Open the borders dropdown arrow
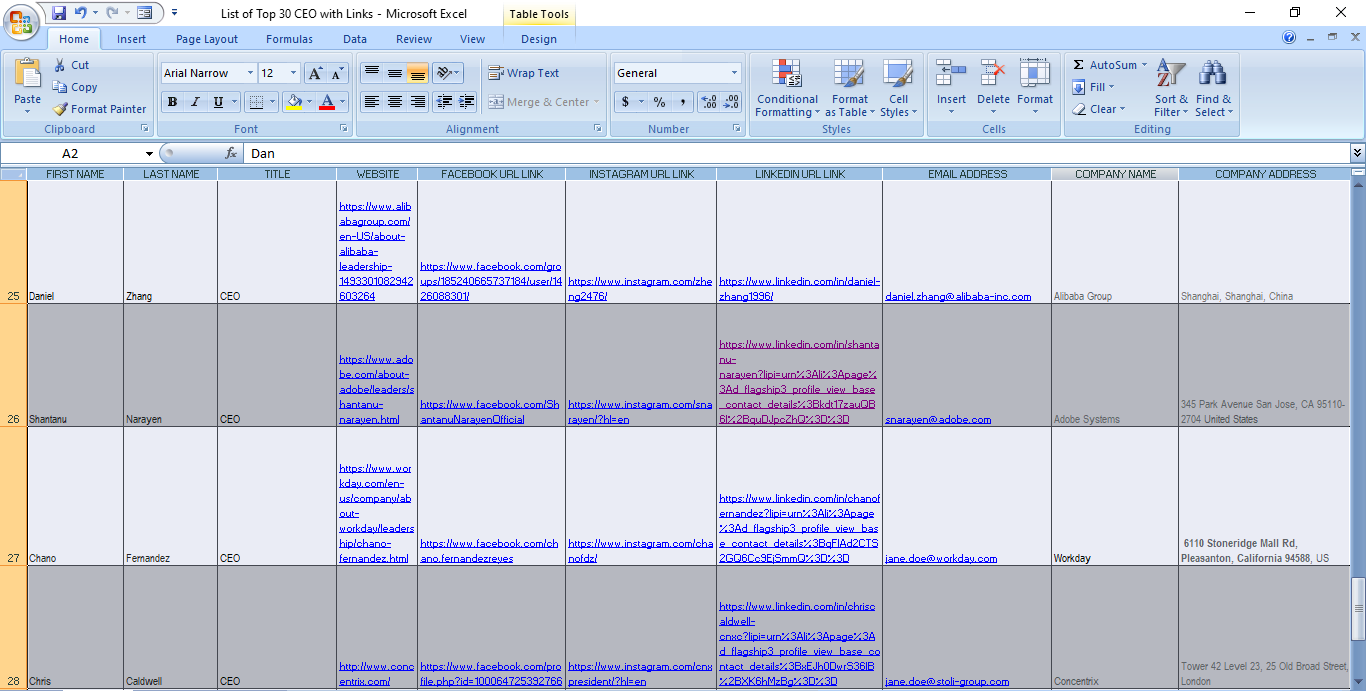The width and height of the screenshot is (1366, 691). pos(273,102)
